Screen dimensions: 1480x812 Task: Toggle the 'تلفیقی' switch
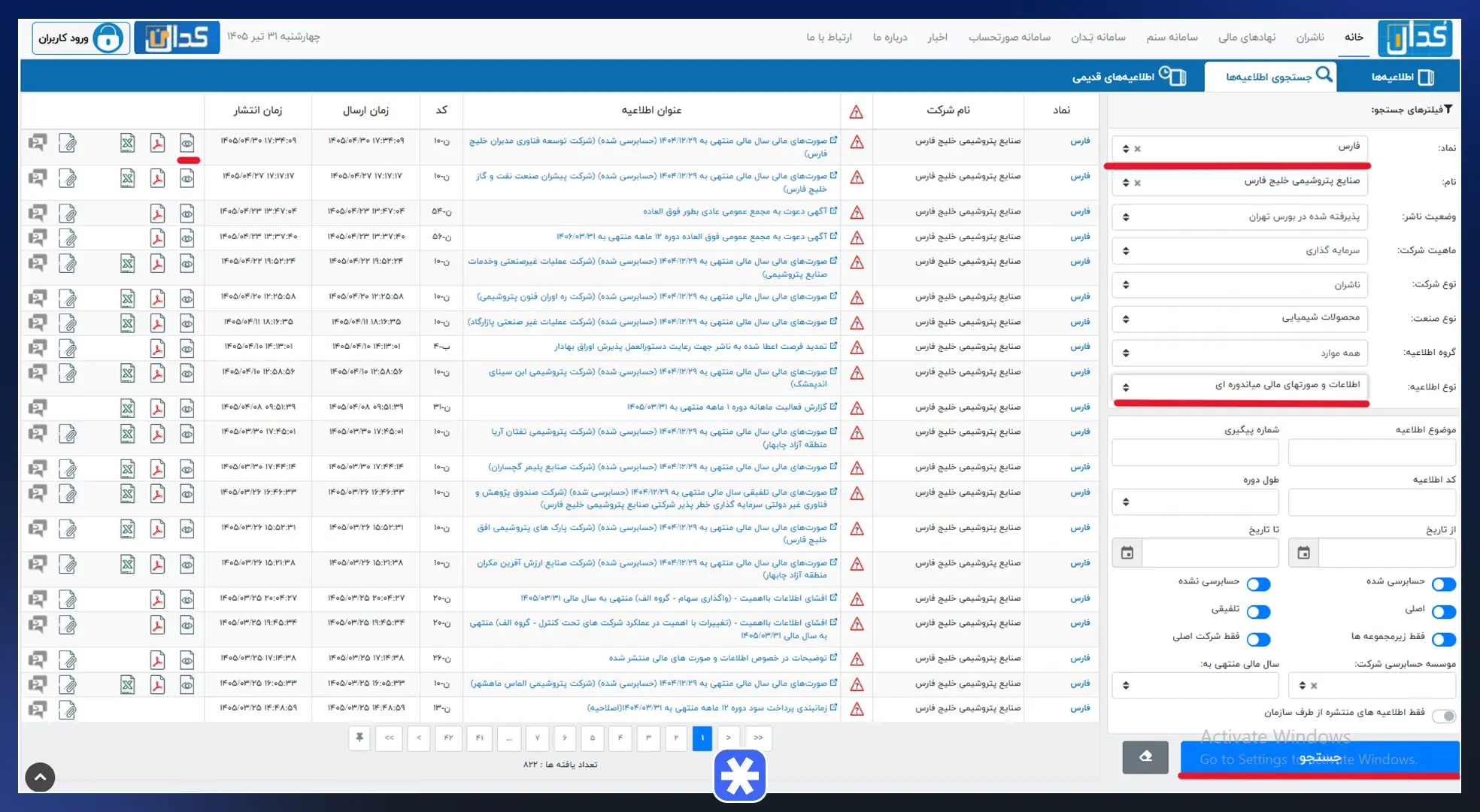pos(1258,611)
